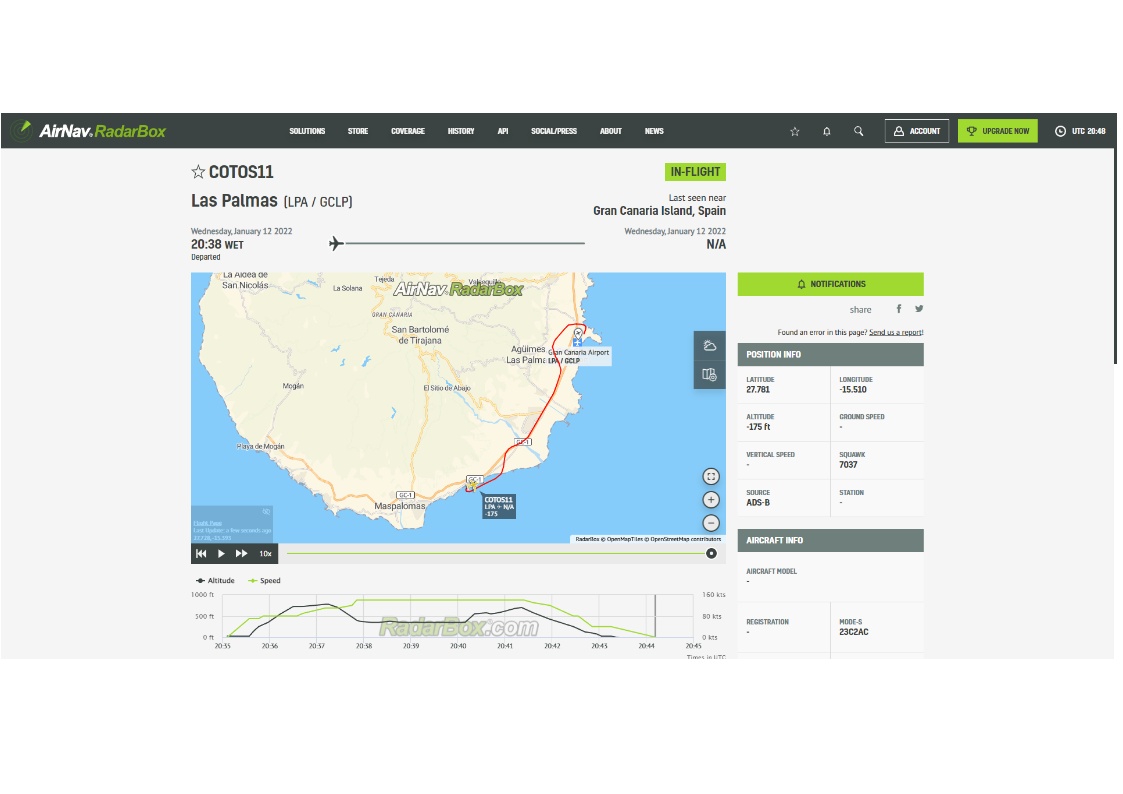Open the map layers settings icon
Image resolution: width=1123 pixels, height=794 pixels.
click(710, 374)
